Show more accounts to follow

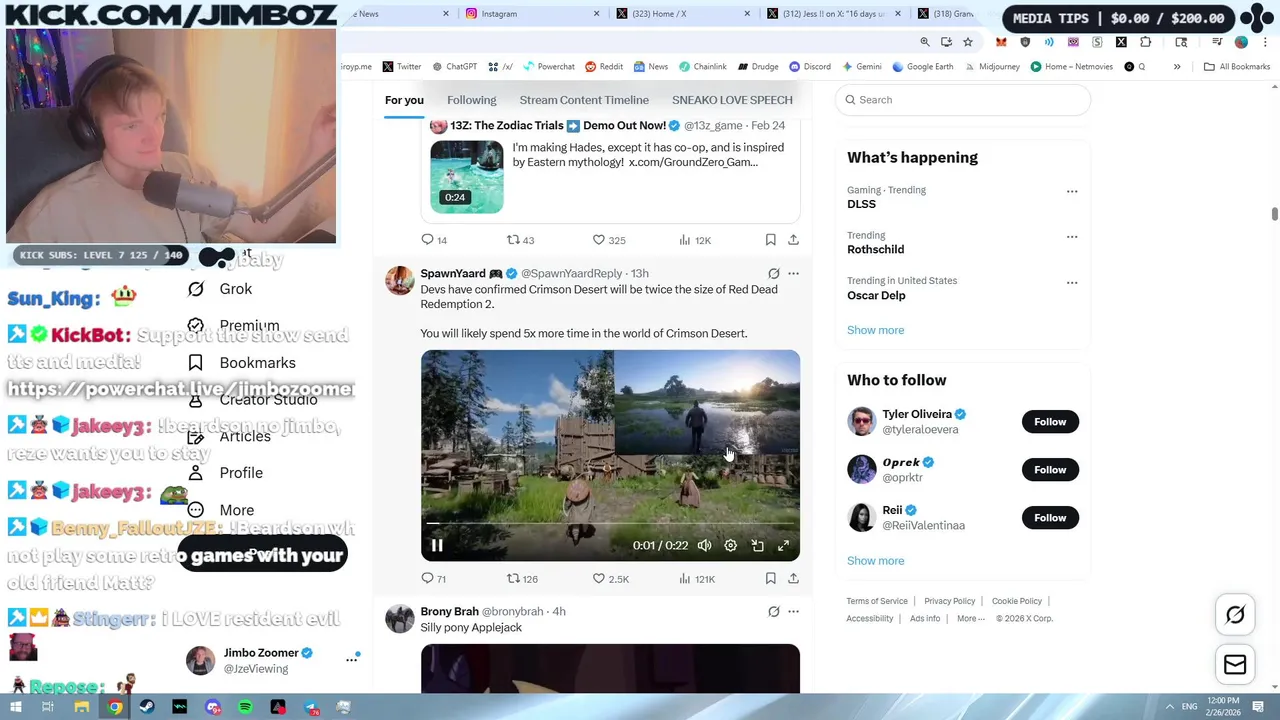875,561
